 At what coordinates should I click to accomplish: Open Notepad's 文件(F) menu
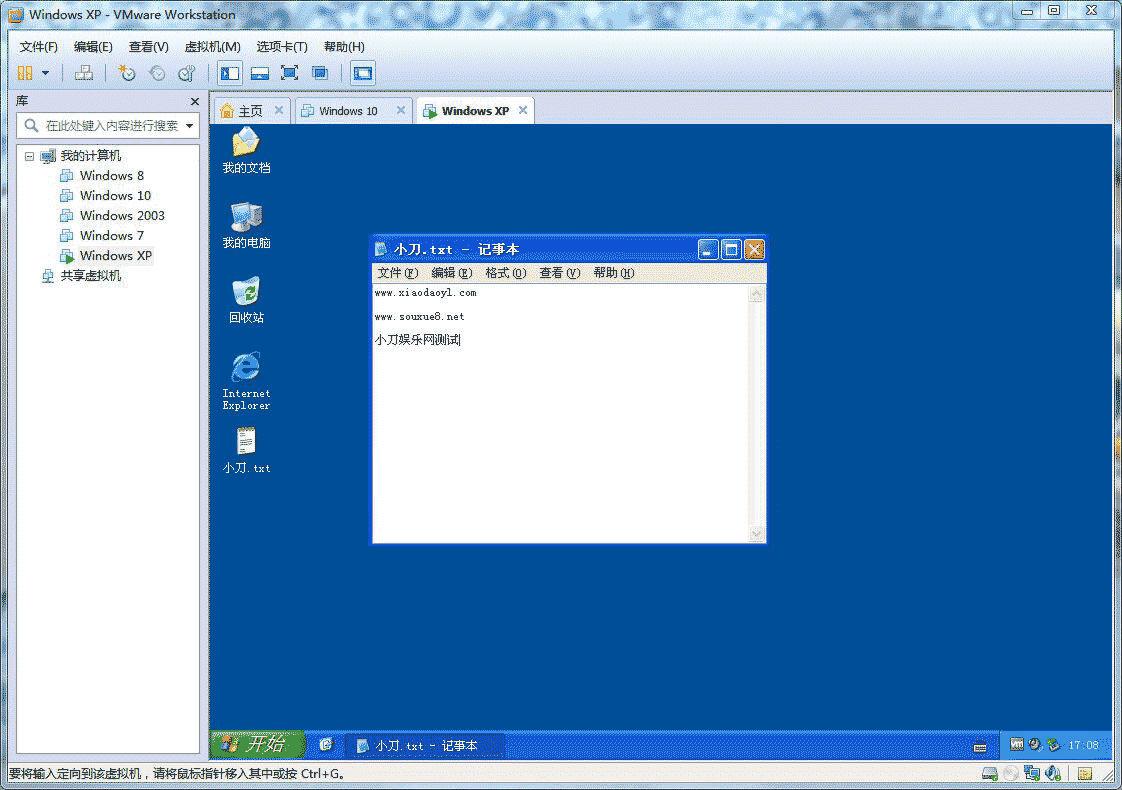coord(397,273)
